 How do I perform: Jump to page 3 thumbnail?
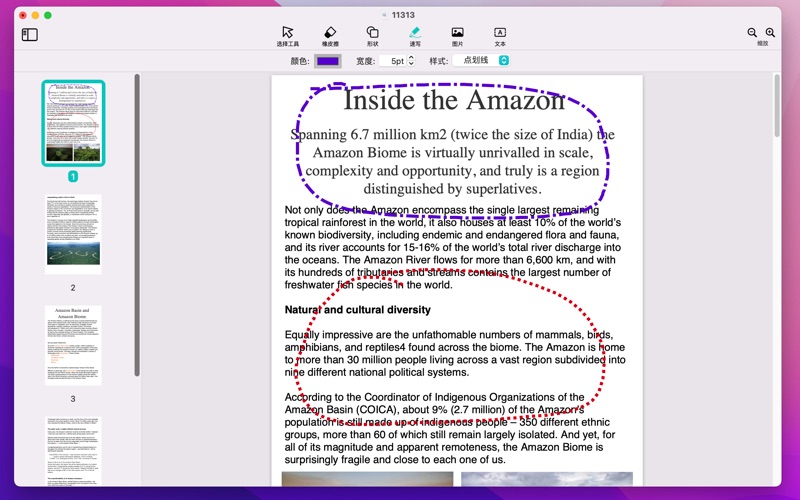click(73, 345)
